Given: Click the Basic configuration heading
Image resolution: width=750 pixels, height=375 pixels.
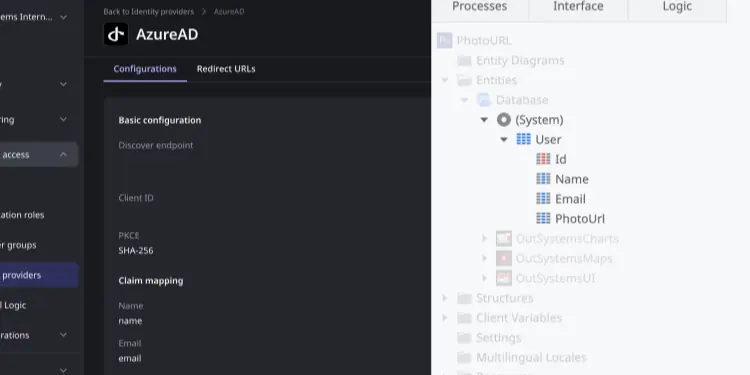Looking at the screenshot, I should [160, 120].
